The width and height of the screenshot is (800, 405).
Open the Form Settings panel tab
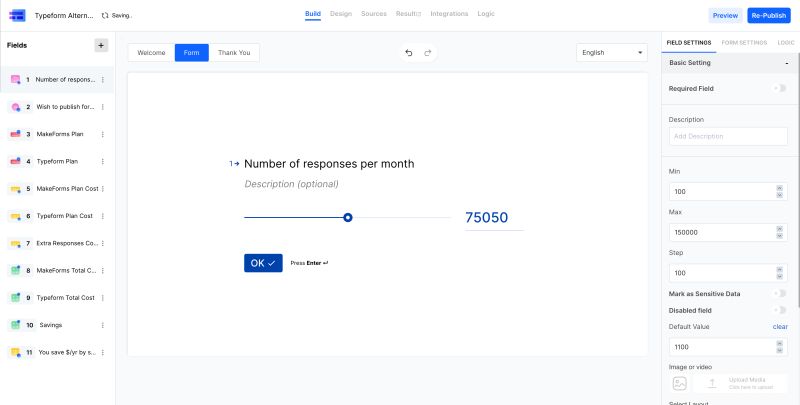(x=744, y=43)
